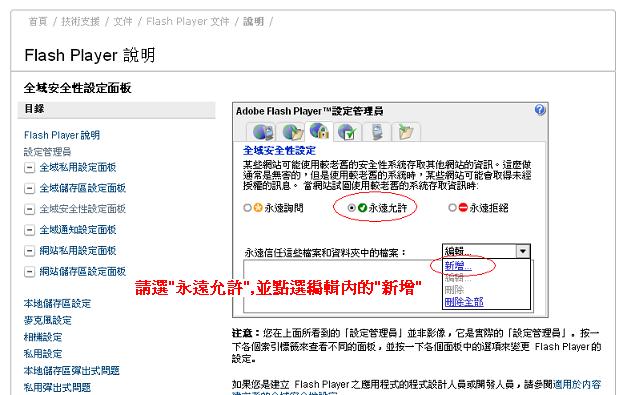The height and width of the screenshot is (395, 623).
Task: Open the 麥克風設定 link
Action: pyautogui.click(x=48, y=320)
